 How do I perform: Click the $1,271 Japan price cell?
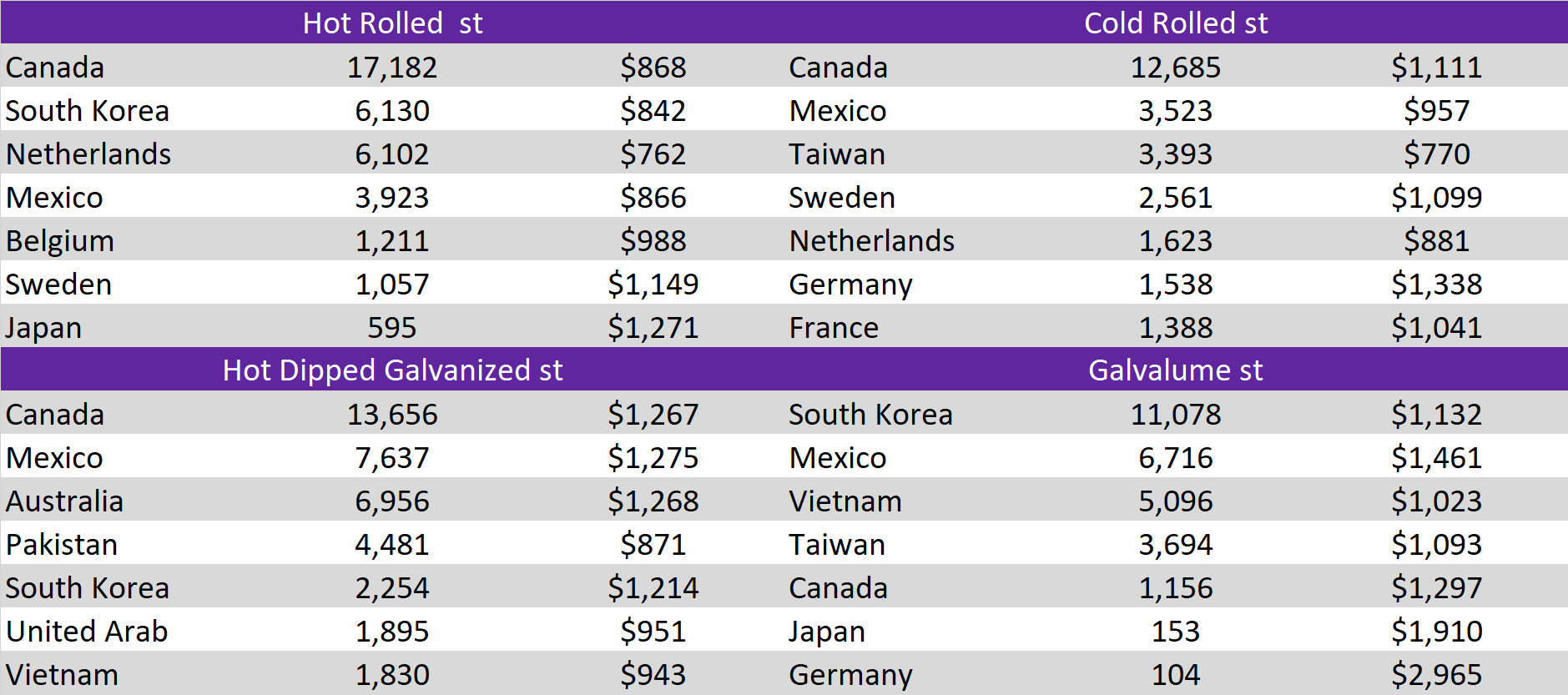tap(653, 328)
